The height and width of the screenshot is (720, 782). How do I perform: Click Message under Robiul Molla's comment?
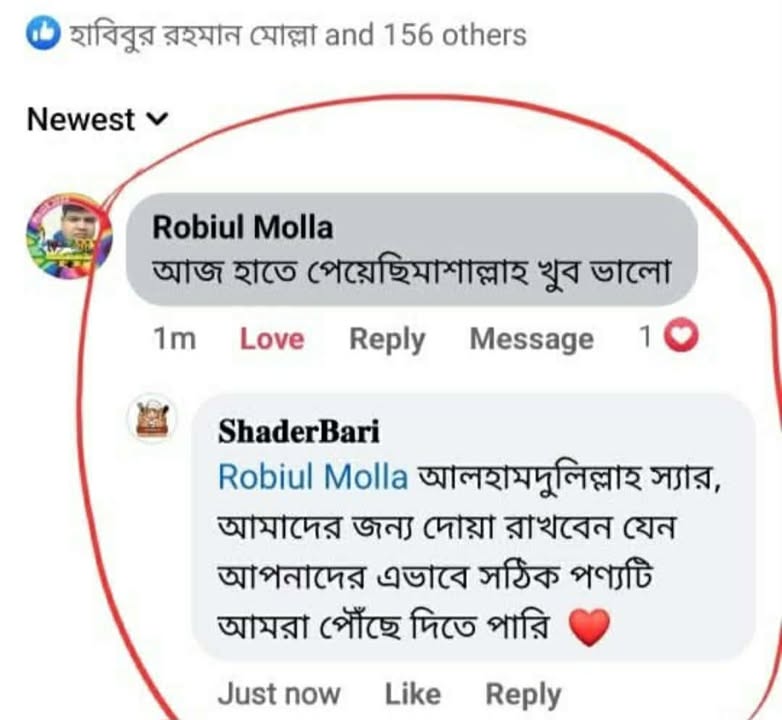[x=531, y=339]
